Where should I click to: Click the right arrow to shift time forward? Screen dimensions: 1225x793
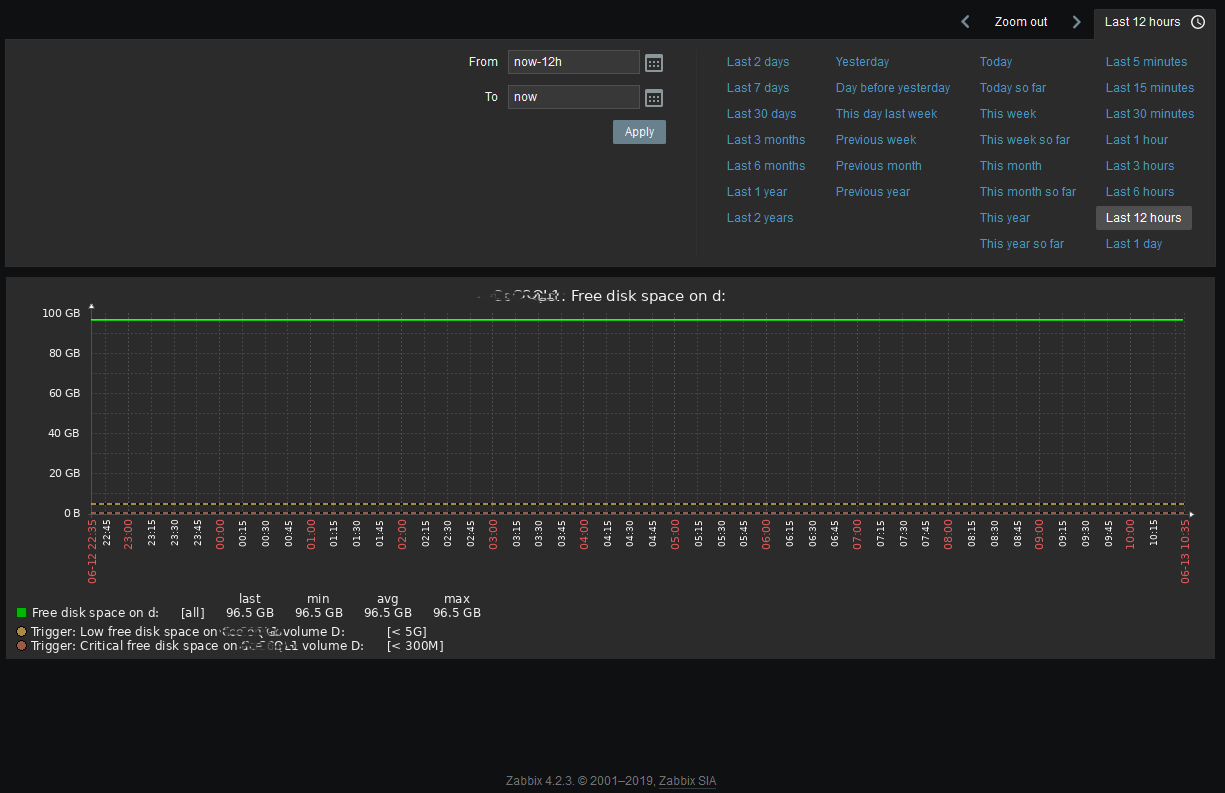pos(1076,22)
